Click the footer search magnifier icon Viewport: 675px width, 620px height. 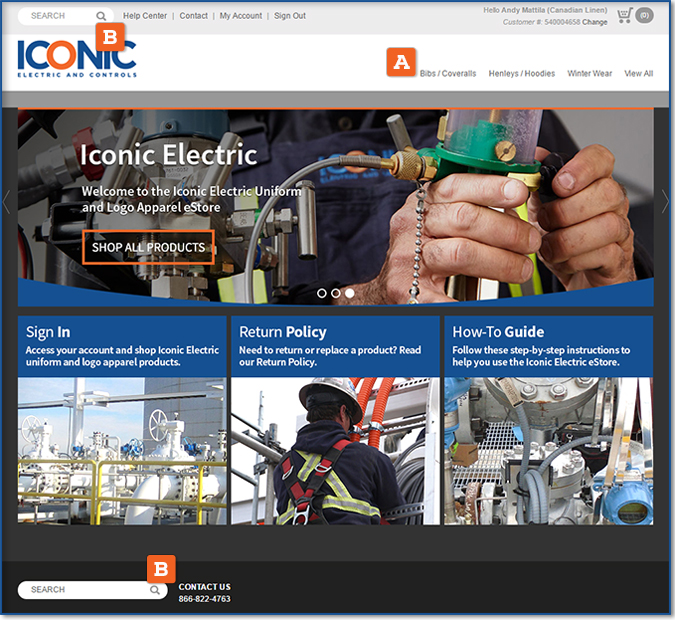155,590
